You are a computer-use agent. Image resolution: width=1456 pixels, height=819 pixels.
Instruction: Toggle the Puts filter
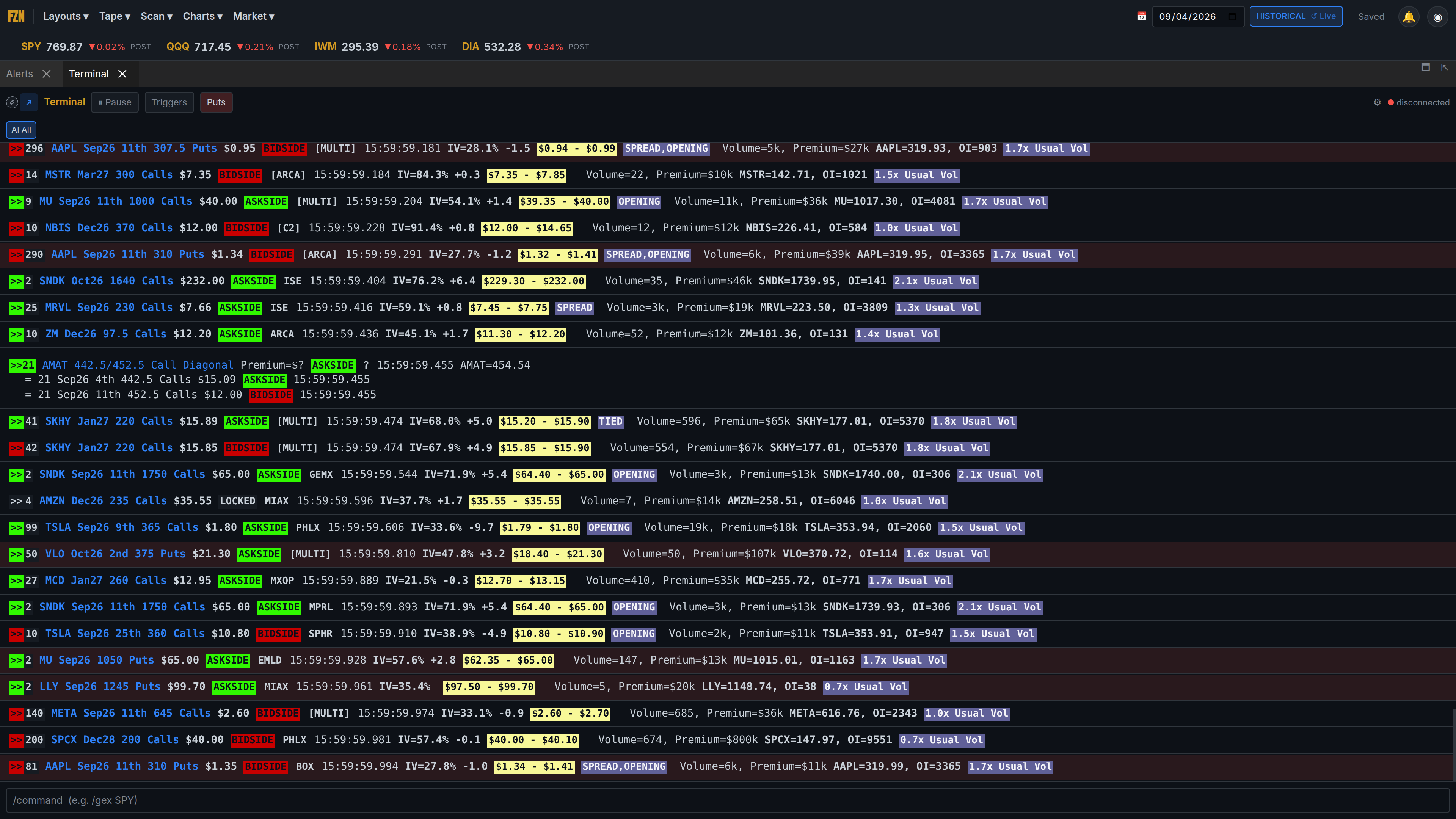pyautogui.click(x=216, y=102)
